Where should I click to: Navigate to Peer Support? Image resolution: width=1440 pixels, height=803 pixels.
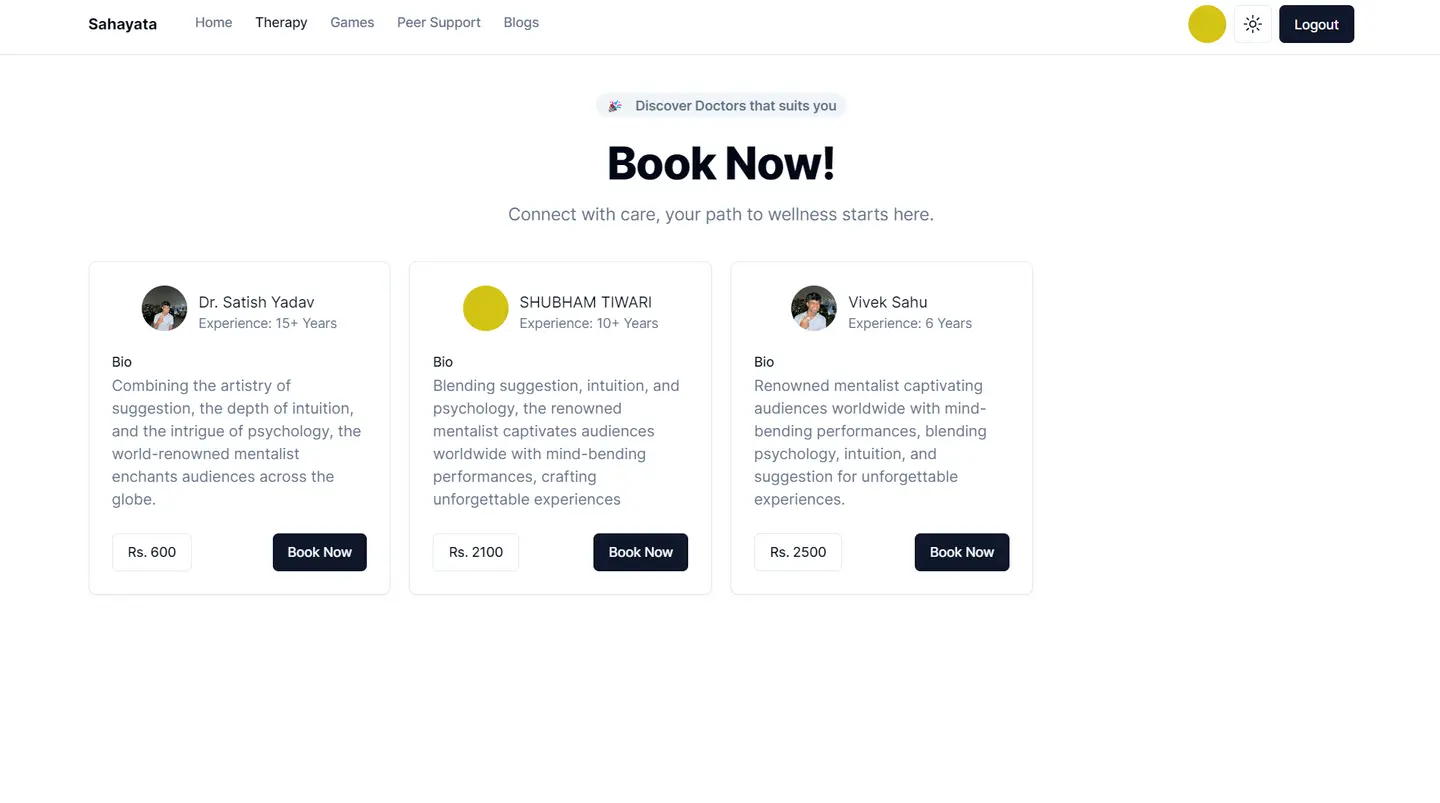(438, 22)
